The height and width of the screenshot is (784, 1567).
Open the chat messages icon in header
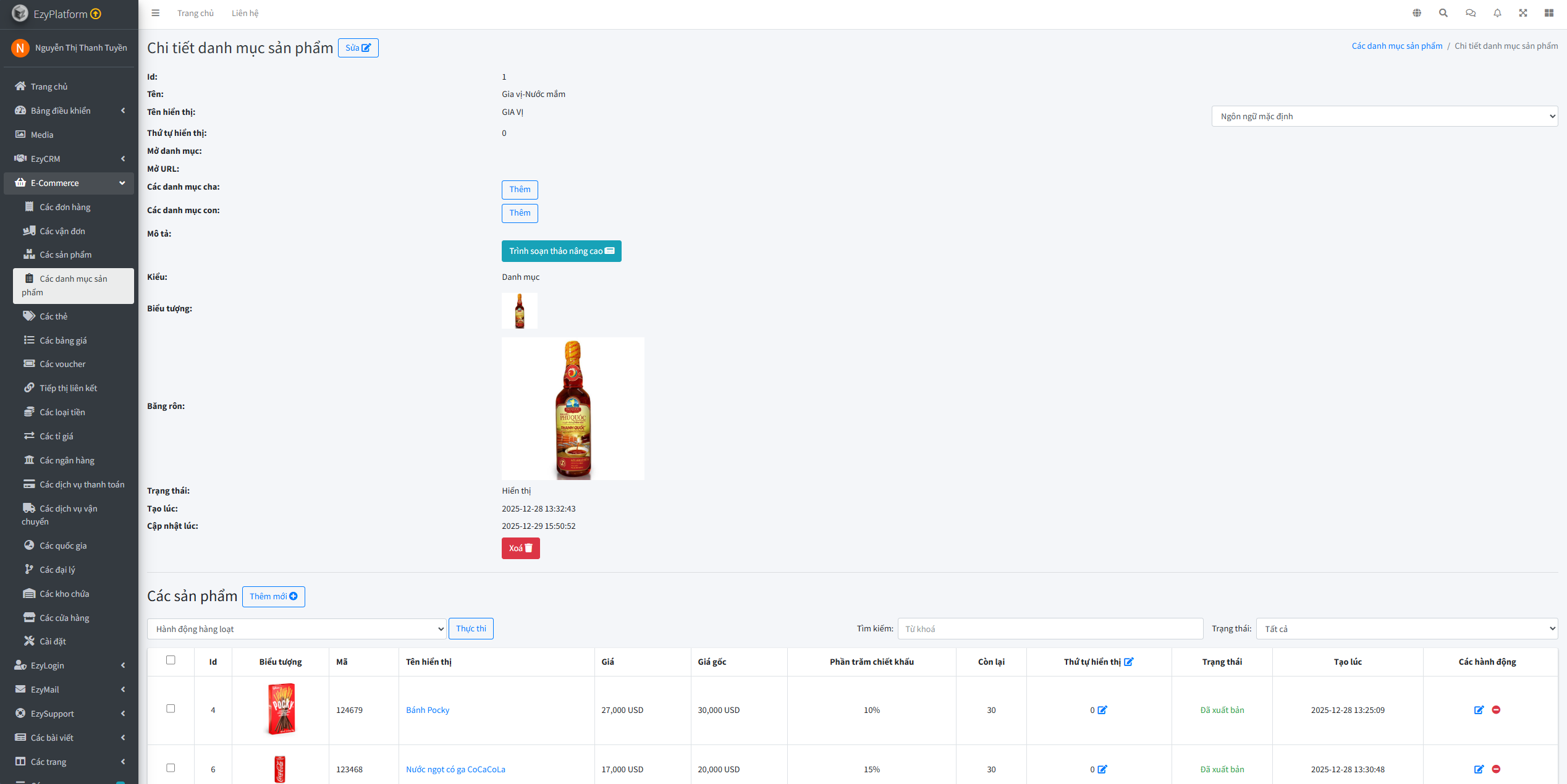pos(1471,13)
